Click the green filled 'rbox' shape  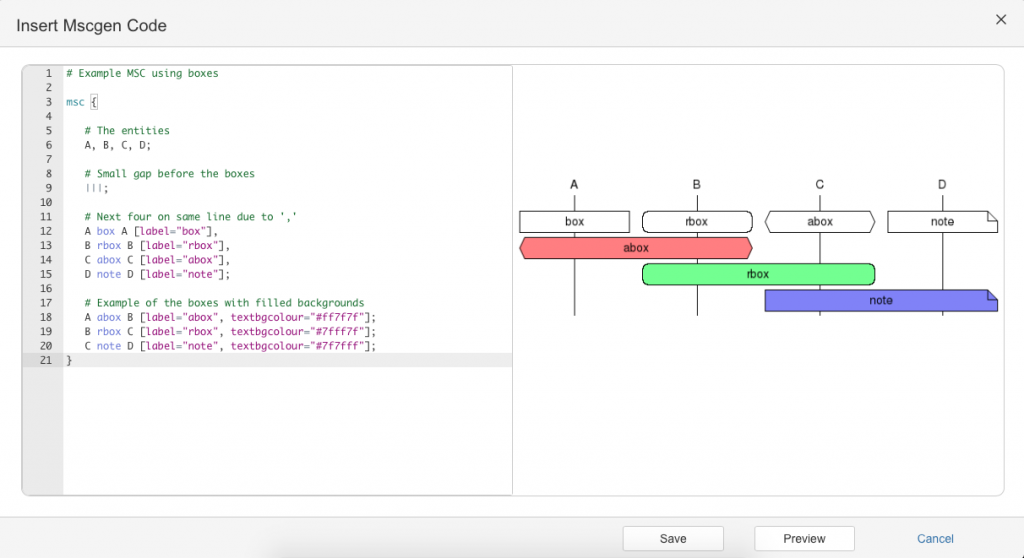coord(758,274)
